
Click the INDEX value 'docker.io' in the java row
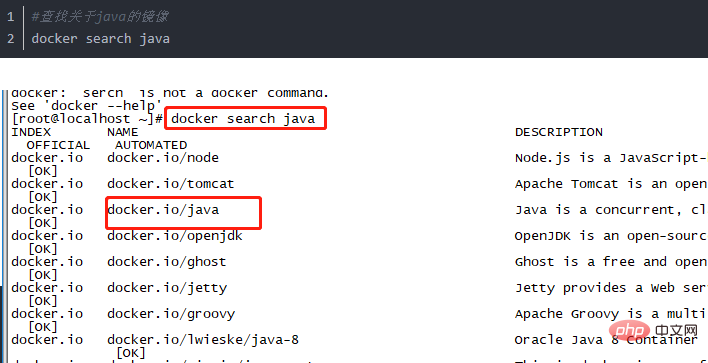pyautogui.click(x=47, y=210)
